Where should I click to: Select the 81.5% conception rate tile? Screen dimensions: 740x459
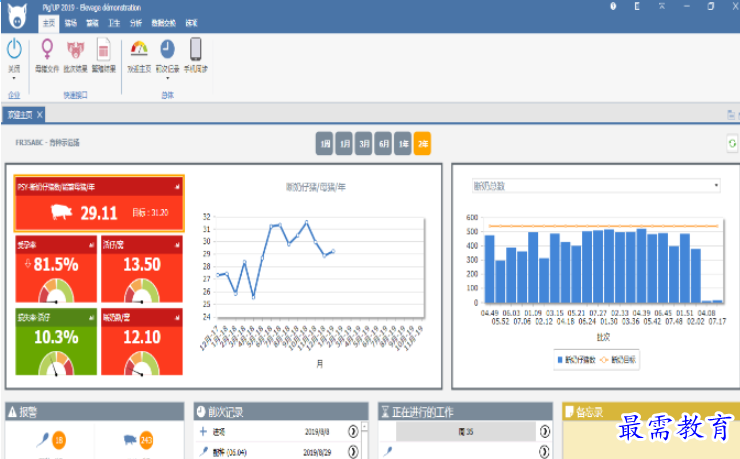[x=56, y=269]
